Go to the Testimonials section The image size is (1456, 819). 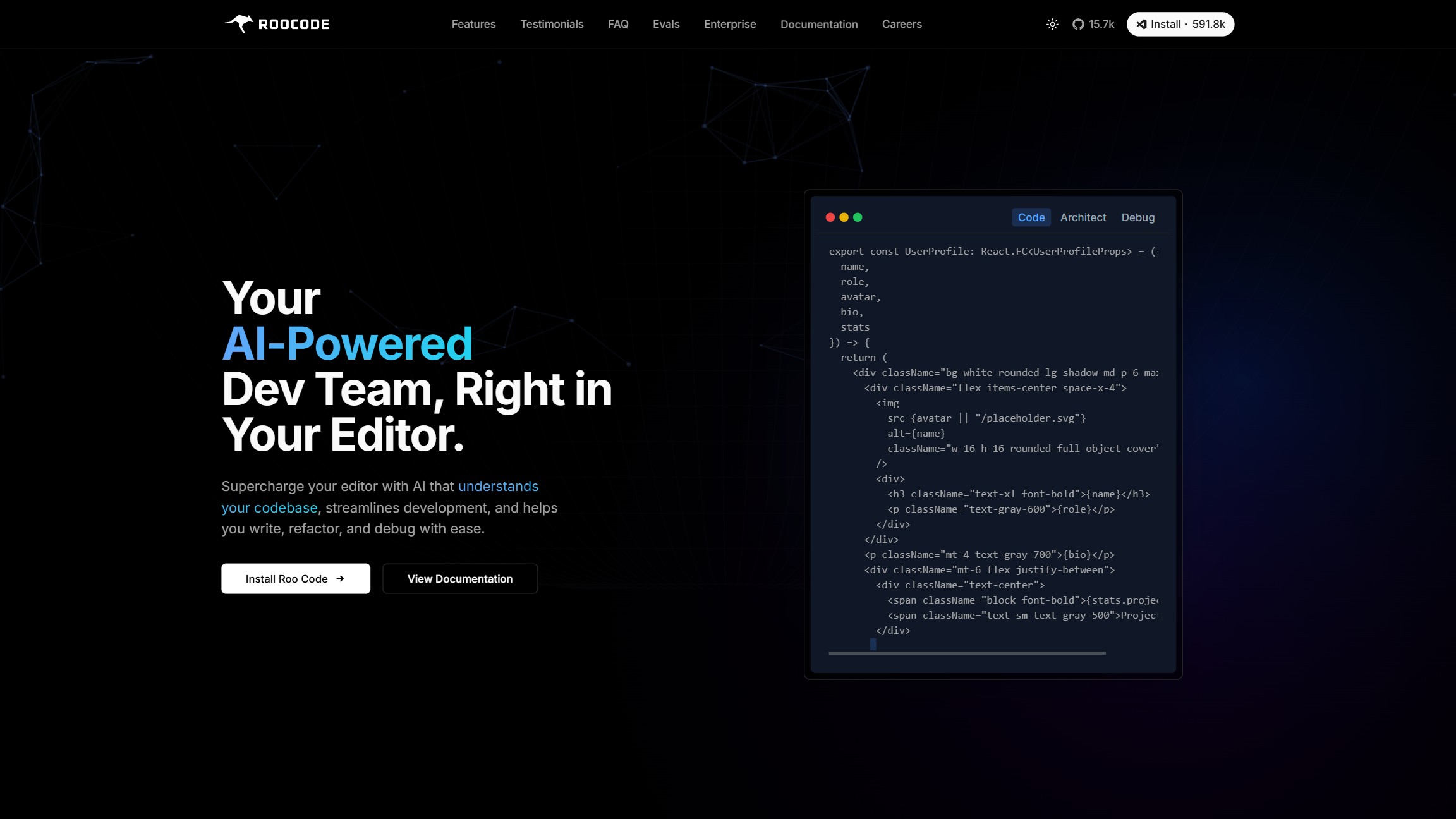(x=552, y=24)
